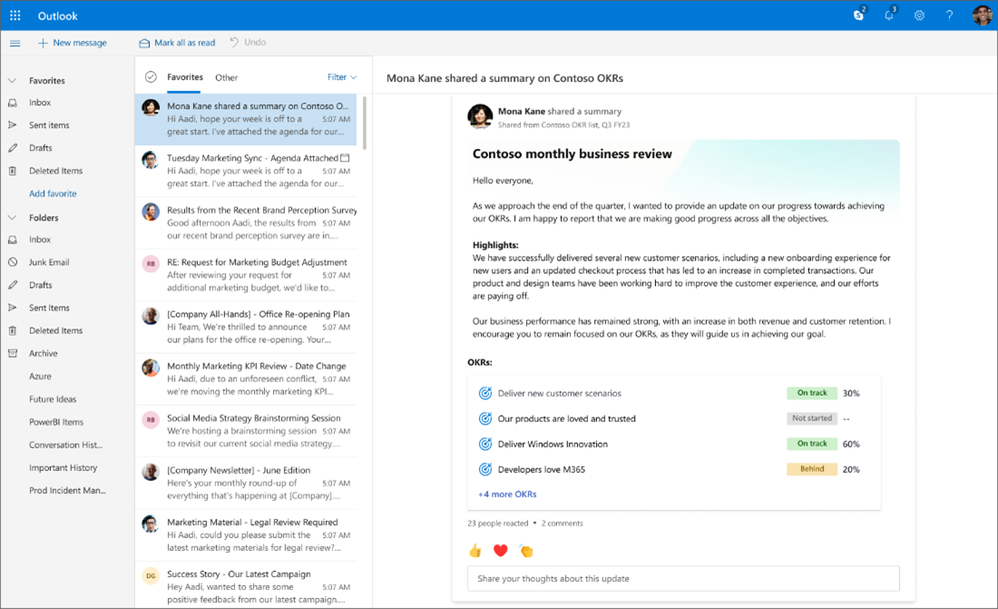998x609 pixels.
Task: Open the app launcher grid icon
Action: [x=15, y=15]
